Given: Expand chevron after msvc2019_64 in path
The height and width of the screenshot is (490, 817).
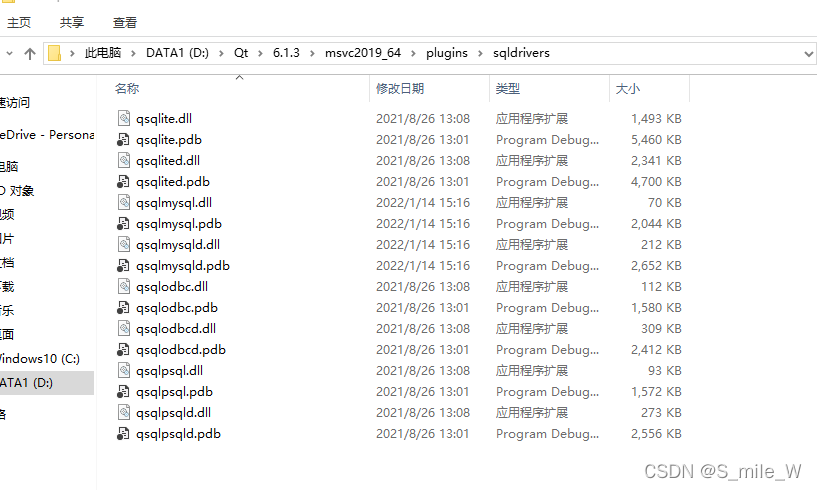Looking at the screenshot, I should coord(414,53).
